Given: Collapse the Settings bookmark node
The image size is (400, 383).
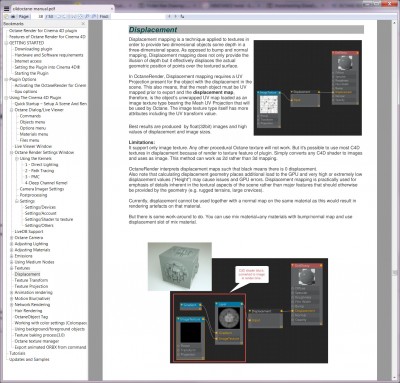Looking at the screenshot, I should 17,201.
